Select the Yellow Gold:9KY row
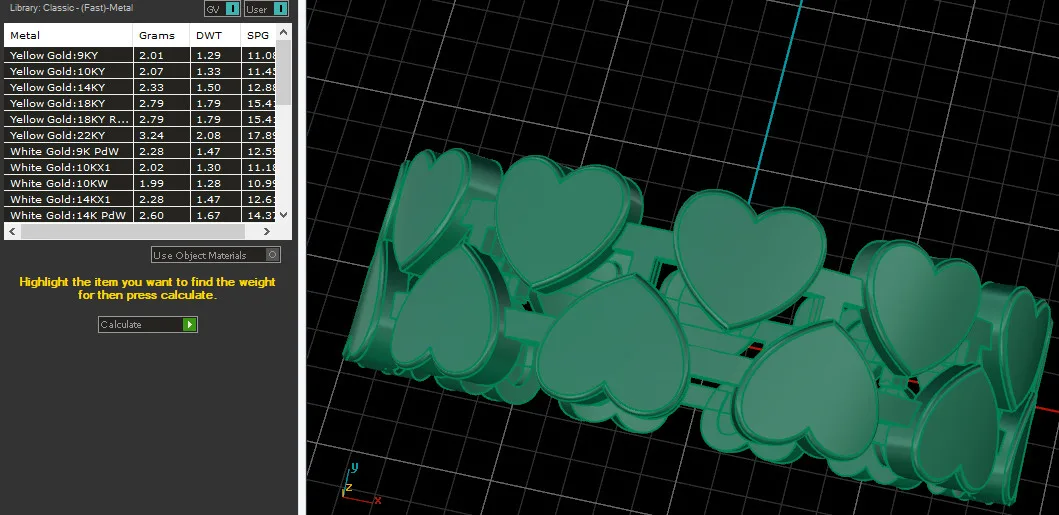Image resolution: width=1059 pixels, height=515 pixels. tap(140, 55)
